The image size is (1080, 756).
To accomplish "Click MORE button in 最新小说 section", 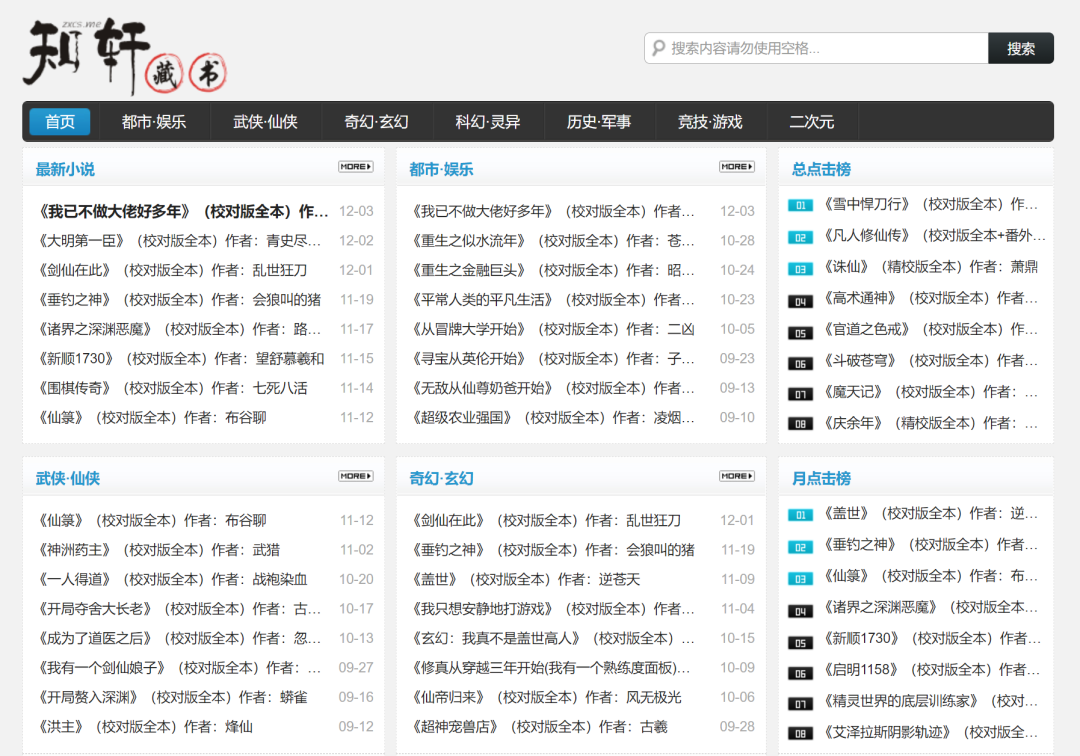I will click(x=355, y=167).
